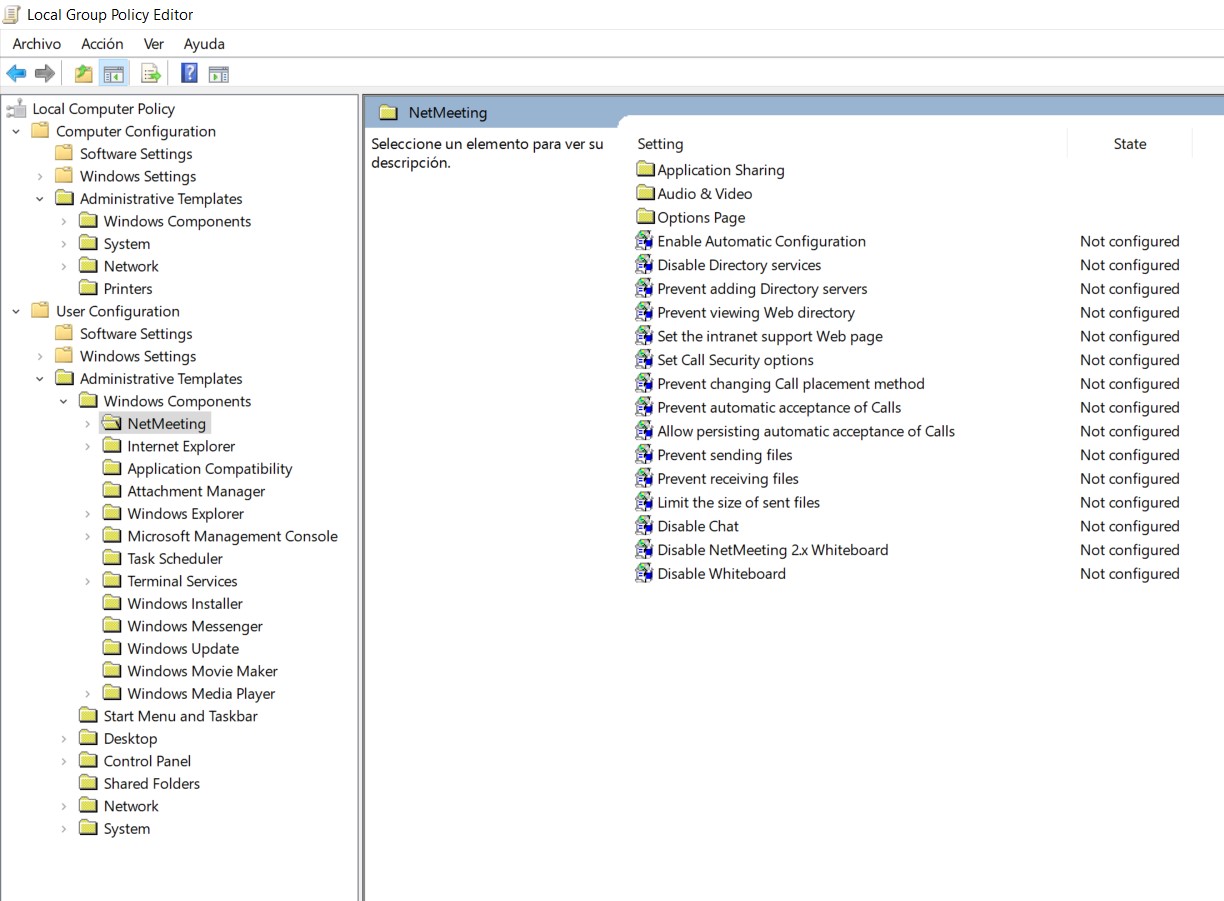The image size is (1224, 901).
Task: Select Attachment Manager in the tree
Action: click(196, 491)
